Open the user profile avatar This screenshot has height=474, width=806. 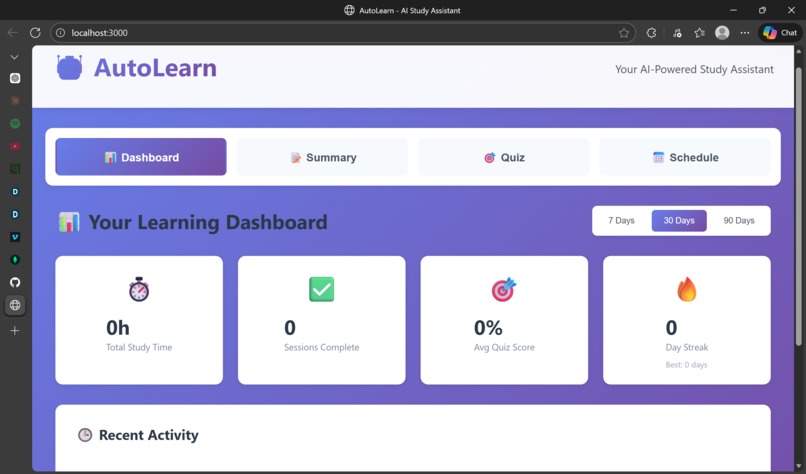pos(722,33)
